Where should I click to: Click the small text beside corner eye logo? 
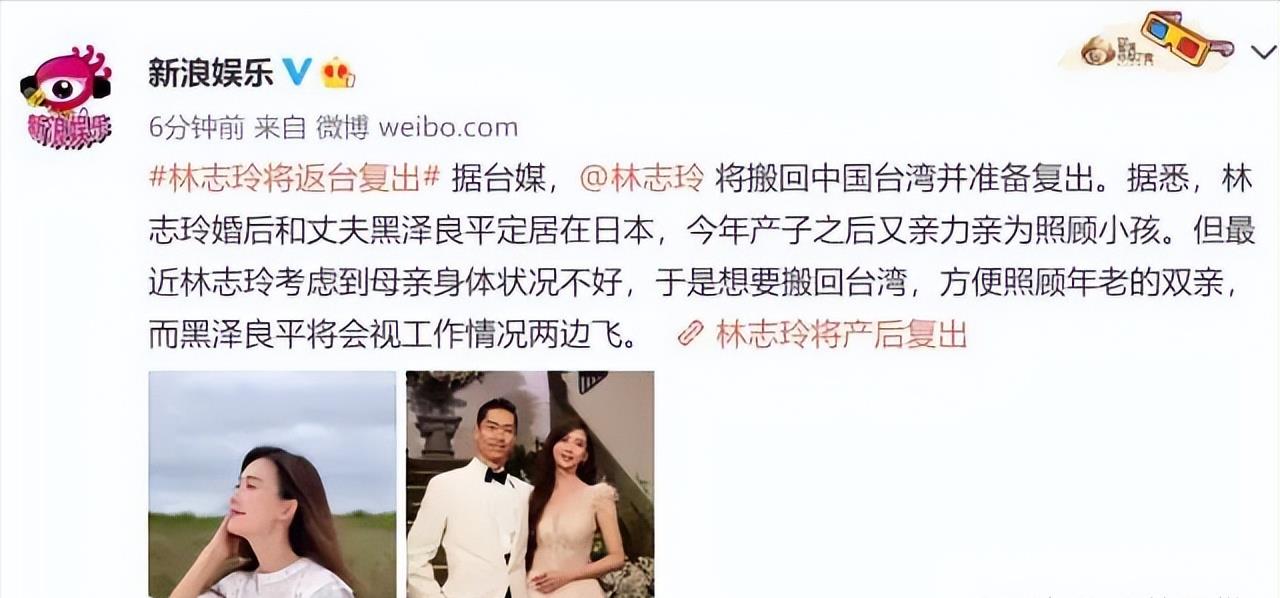(1137, 54)
